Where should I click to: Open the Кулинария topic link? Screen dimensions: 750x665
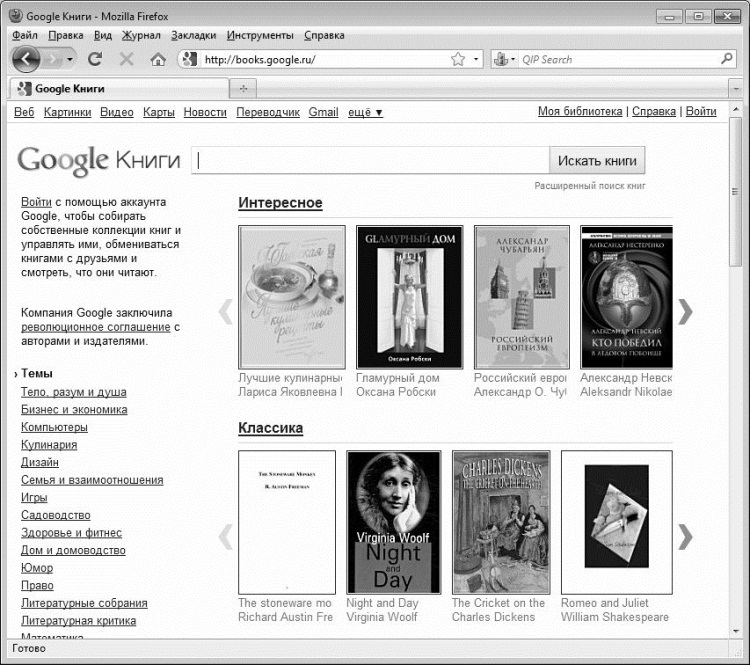[x=49, y=445]
